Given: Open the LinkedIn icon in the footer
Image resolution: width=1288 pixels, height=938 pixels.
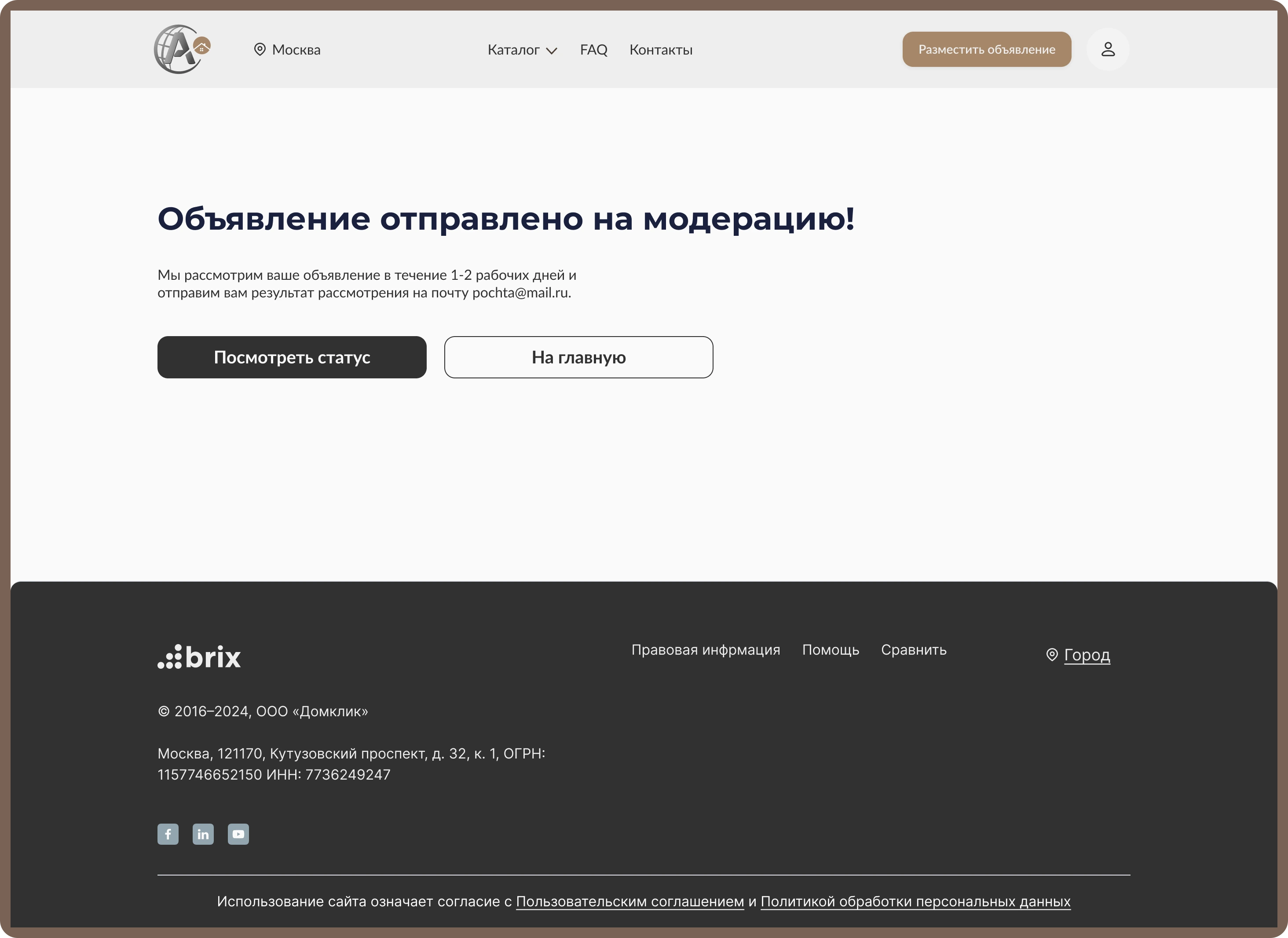Looking at the screenshot, I should point(203,834).
